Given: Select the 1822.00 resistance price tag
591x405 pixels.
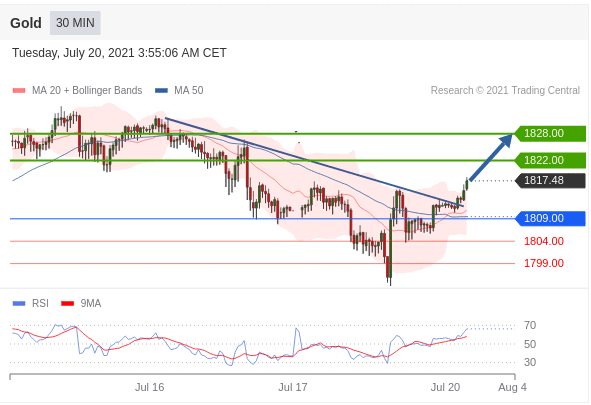Looking at the screenshot, I should tap(550, 160).
